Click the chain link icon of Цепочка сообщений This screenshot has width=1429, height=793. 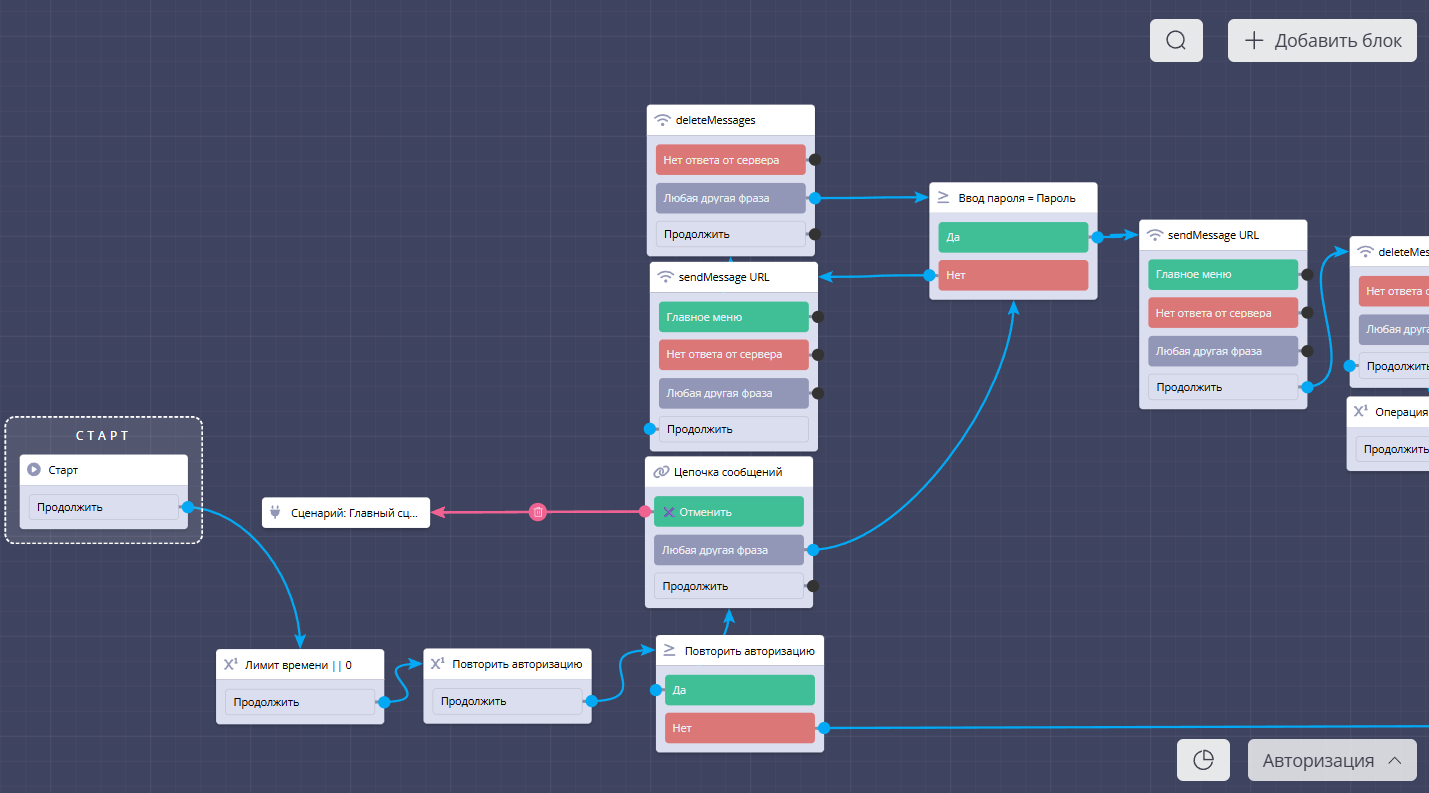click(x=660, y=472)
